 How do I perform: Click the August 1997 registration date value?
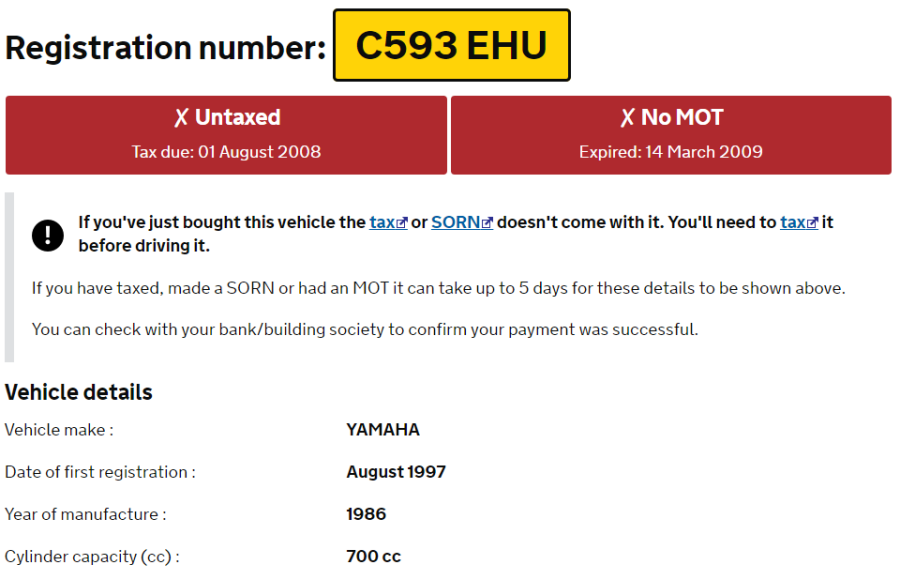[396, 472]
